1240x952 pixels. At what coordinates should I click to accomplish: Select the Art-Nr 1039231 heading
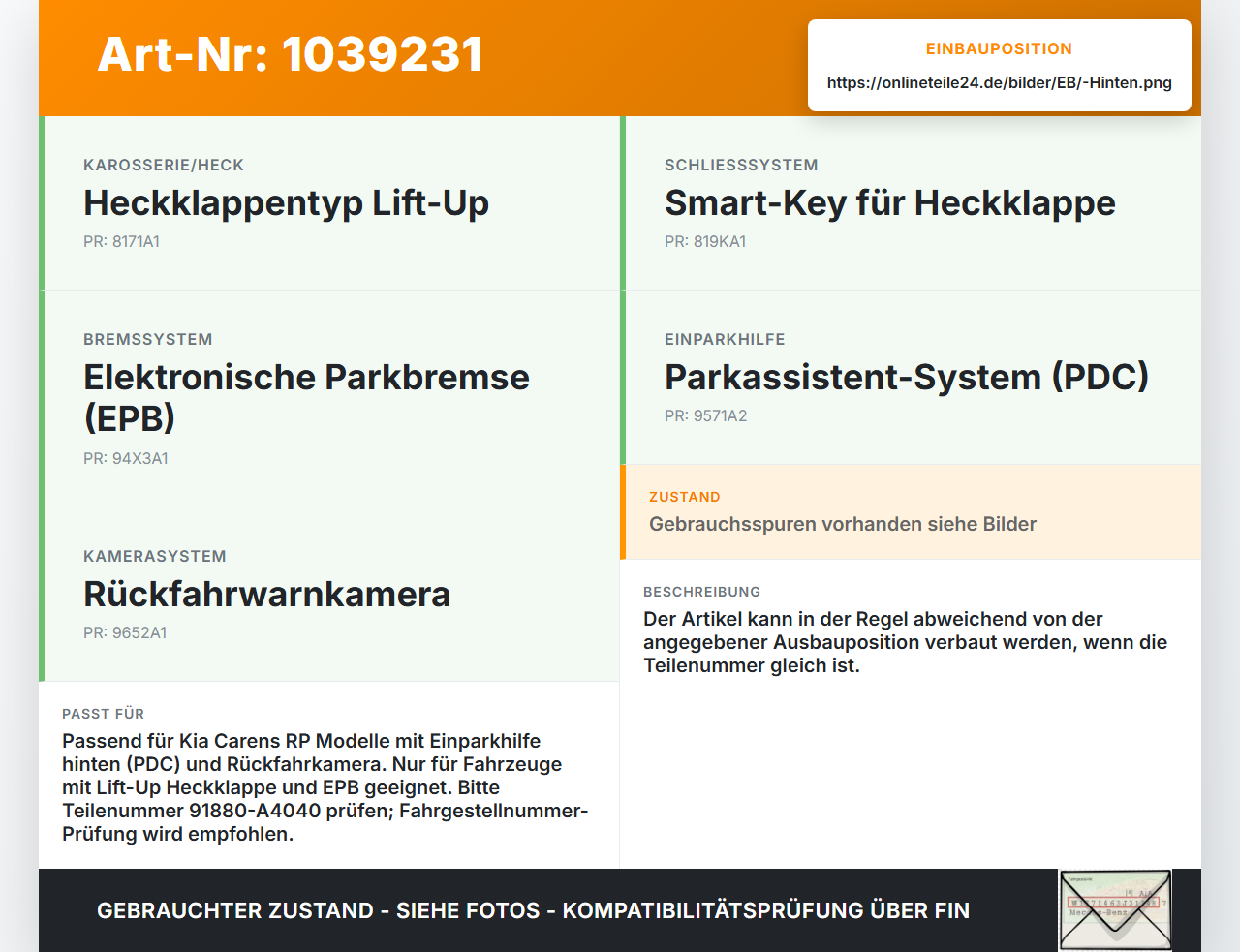[x=290, y=54]
